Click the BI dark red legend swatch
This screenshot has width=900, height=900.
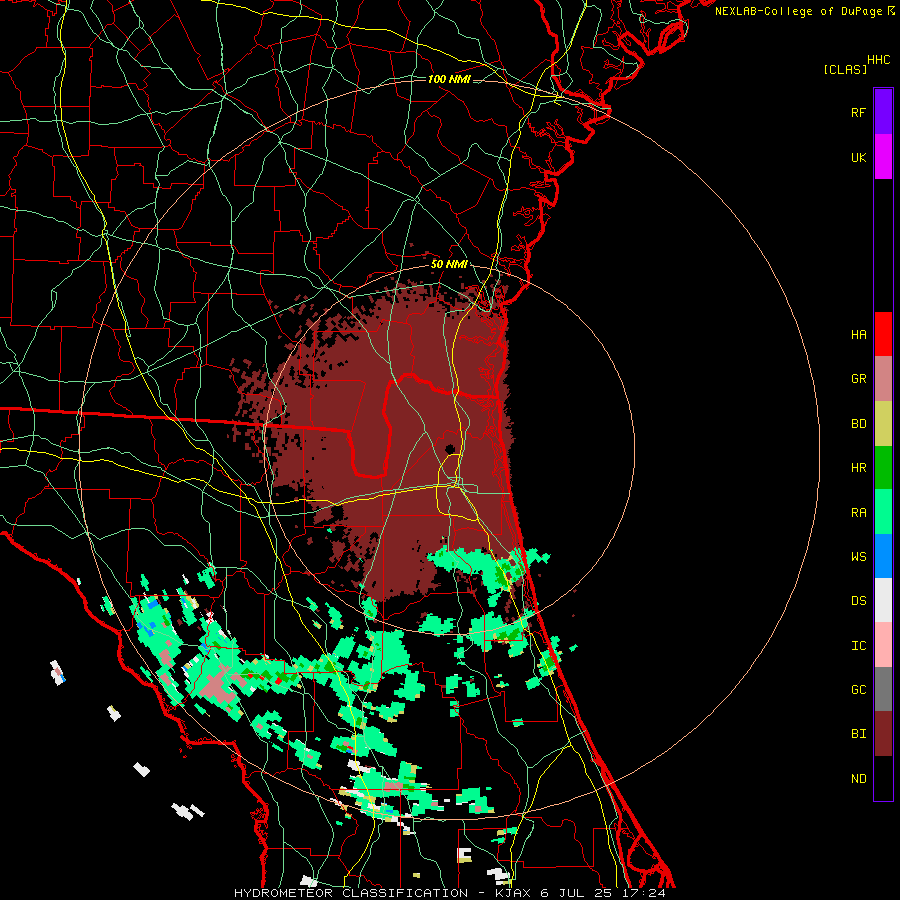point(883,734)
